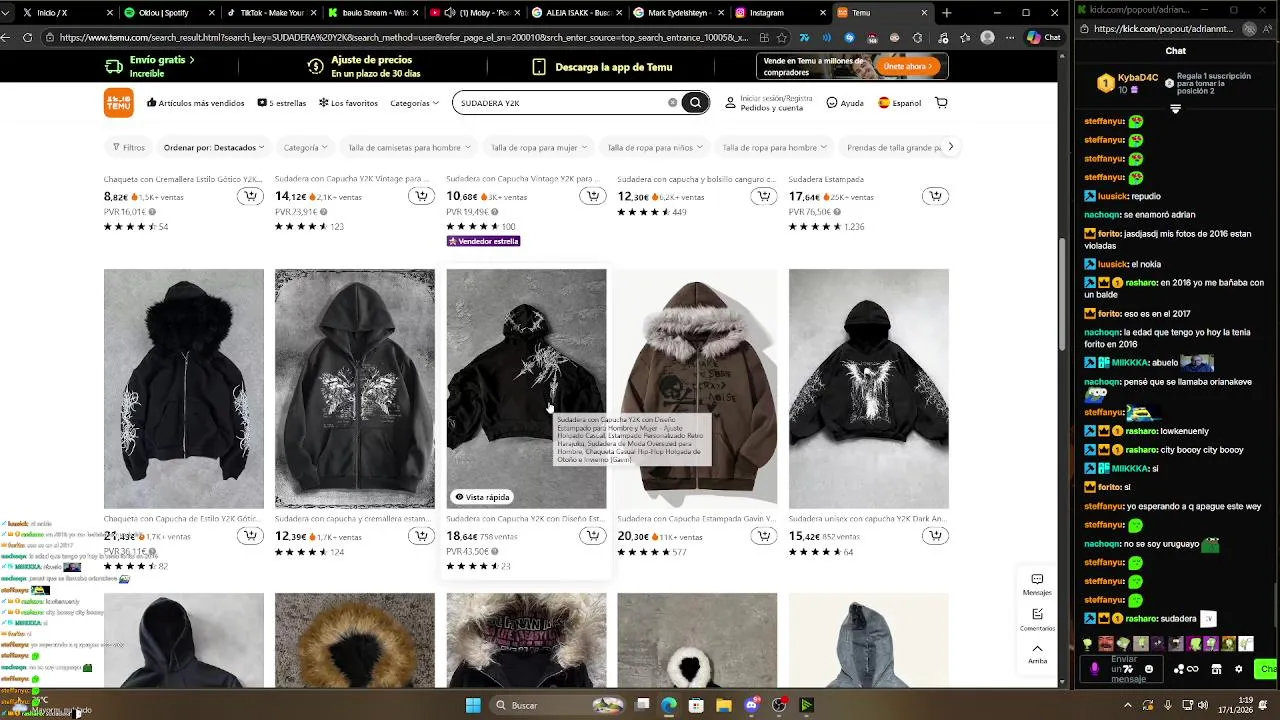Viewport: 1280px width, 720px height.
Task: Click Vista rápida on the hovered hoodie
Action: (x=482, y=497)
